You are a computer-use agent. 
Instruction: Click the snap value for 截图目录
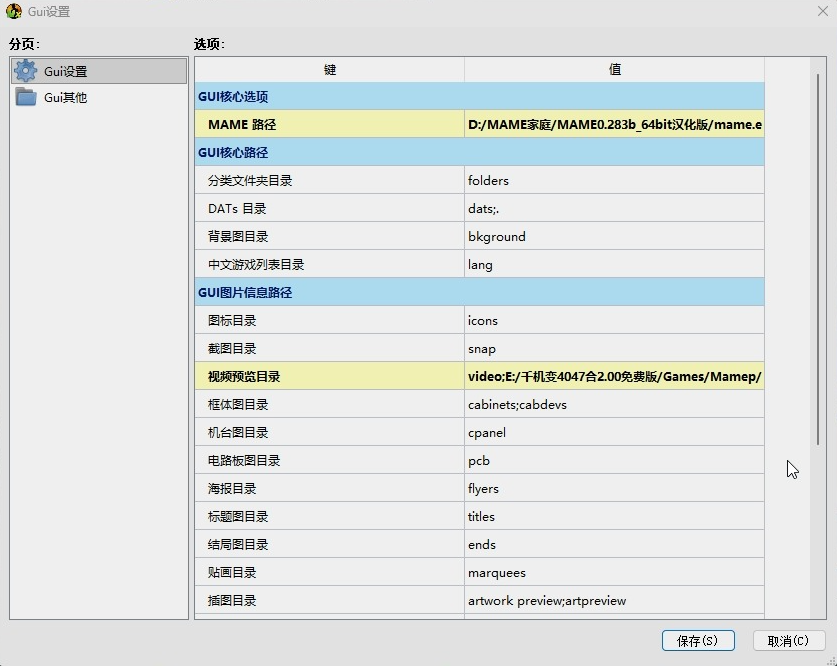pos(482,349)
